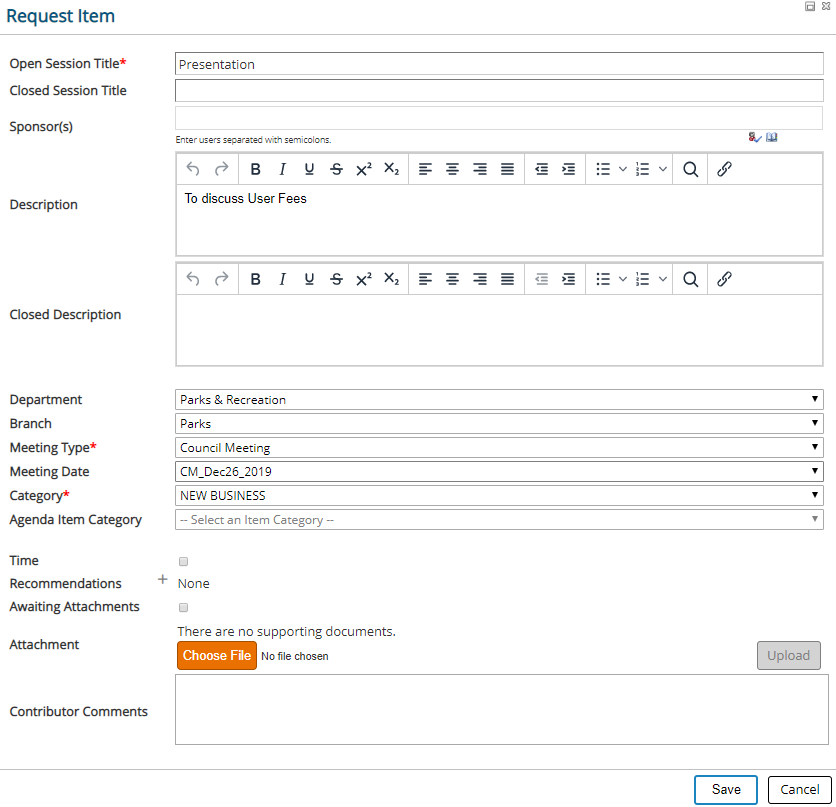Open the Agenda Item Category dropdown
Screen dimensions: 836x807
(499, 520)
